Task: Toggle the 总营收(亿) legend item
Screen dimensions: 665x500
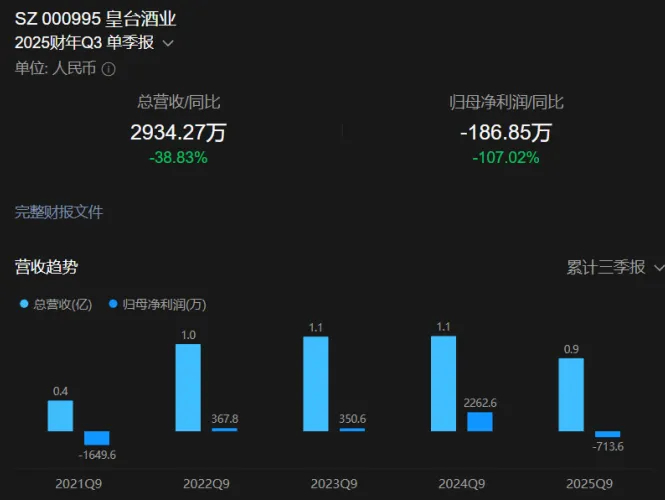Action: tap(56, 304)
